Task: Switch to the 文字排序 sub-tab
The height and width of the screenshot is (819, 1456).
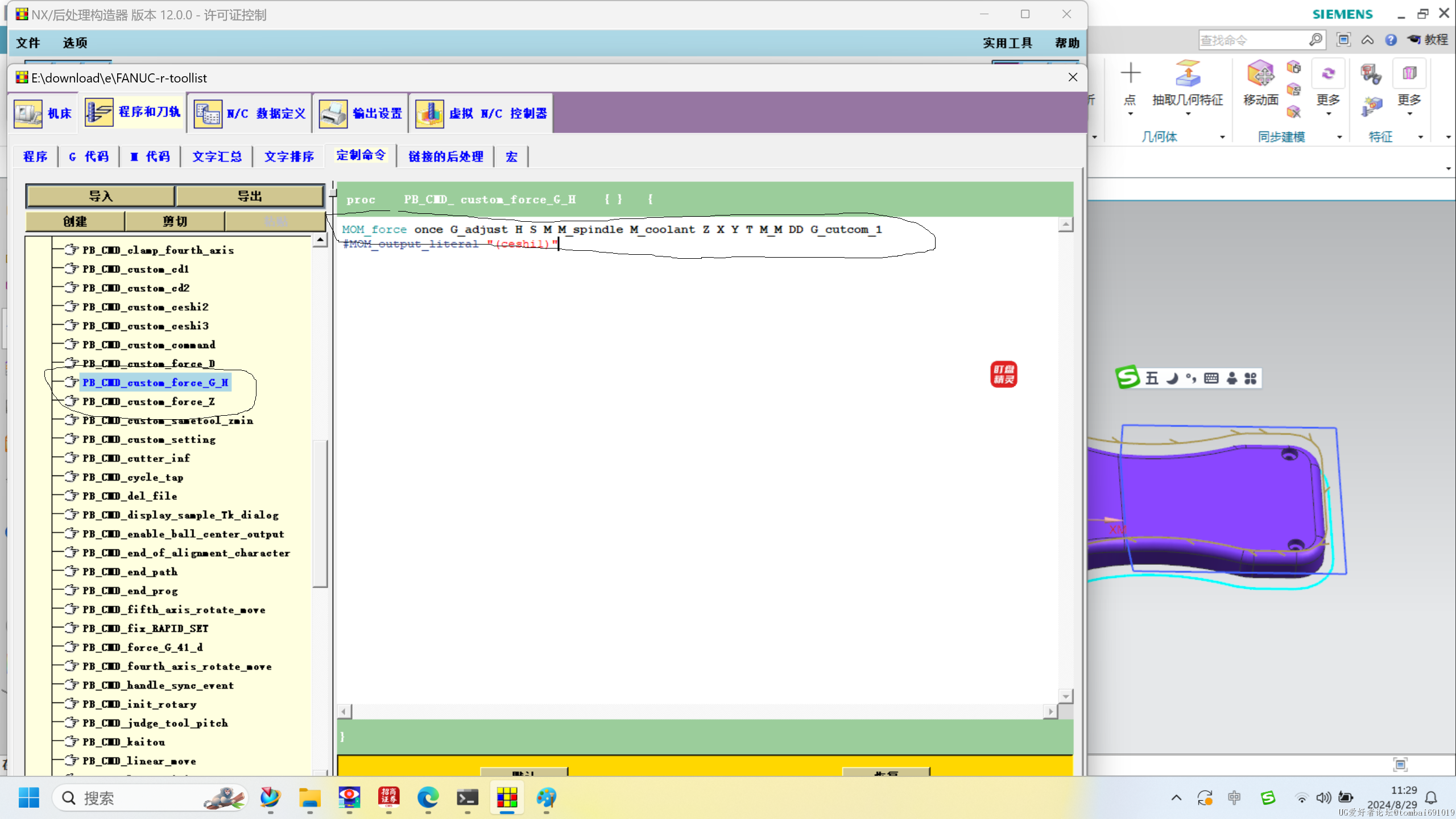Action: pyautogui.click(x=289, y=156)
